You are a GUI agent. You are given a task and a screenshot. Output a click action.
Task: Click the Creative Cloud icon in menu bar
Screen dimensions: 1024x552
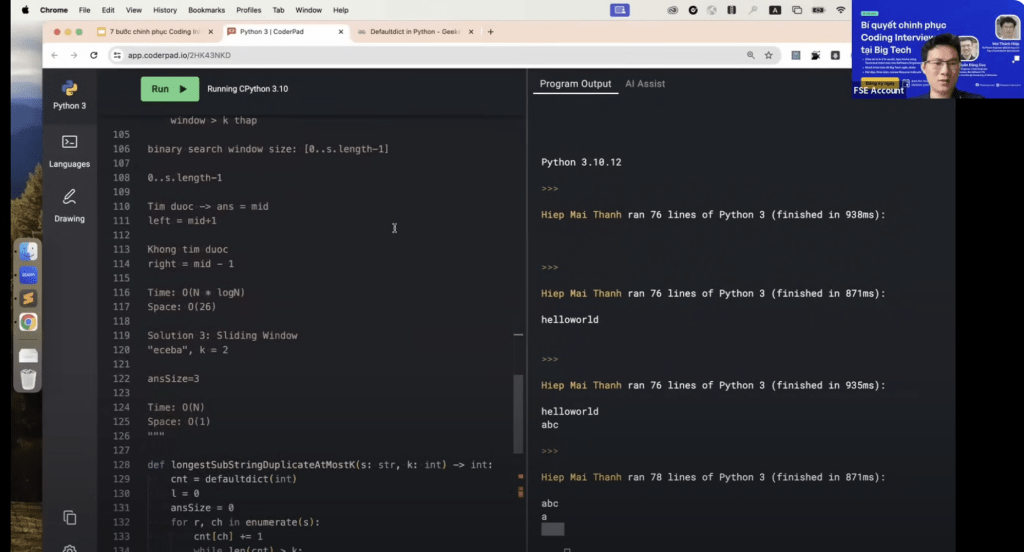(672, 10)
